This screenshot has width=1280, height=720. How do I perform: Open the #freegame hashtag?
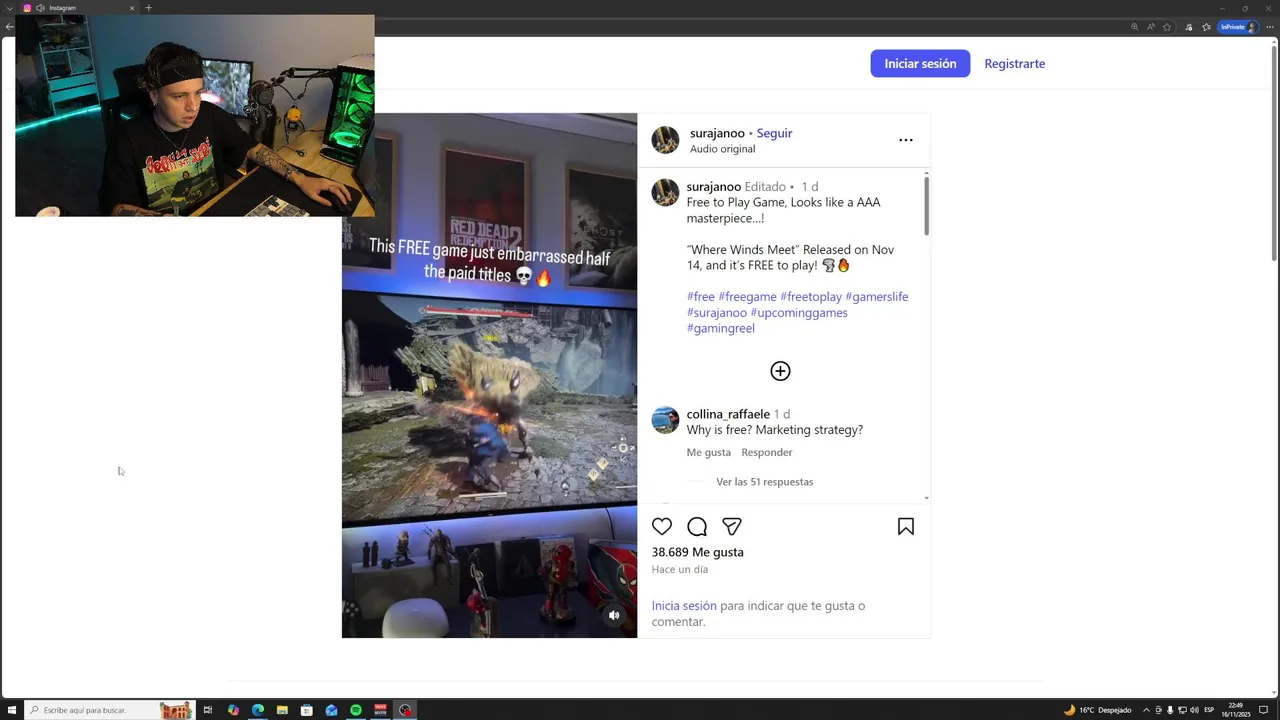click(747, 296)
